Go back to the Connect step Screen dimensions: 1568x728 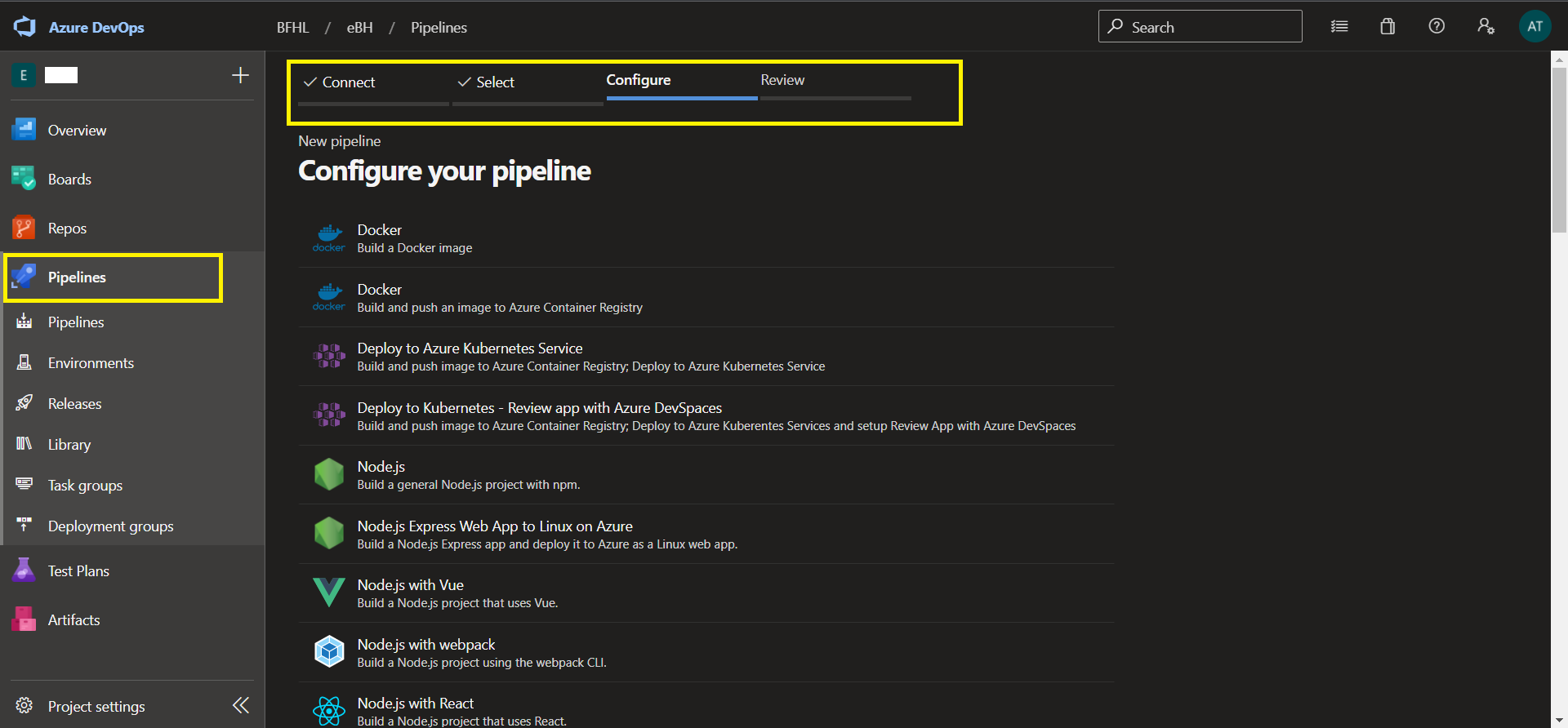coord(348,82)
